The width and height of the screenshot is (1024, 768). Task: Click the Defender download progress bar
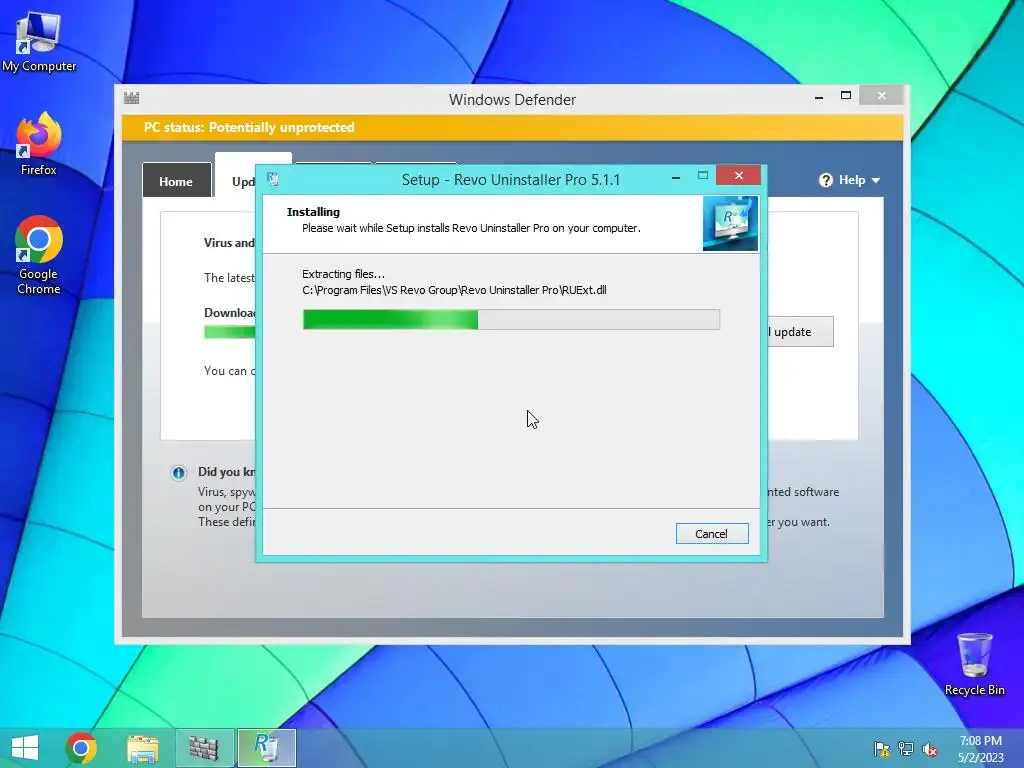[x=229, y=332]
